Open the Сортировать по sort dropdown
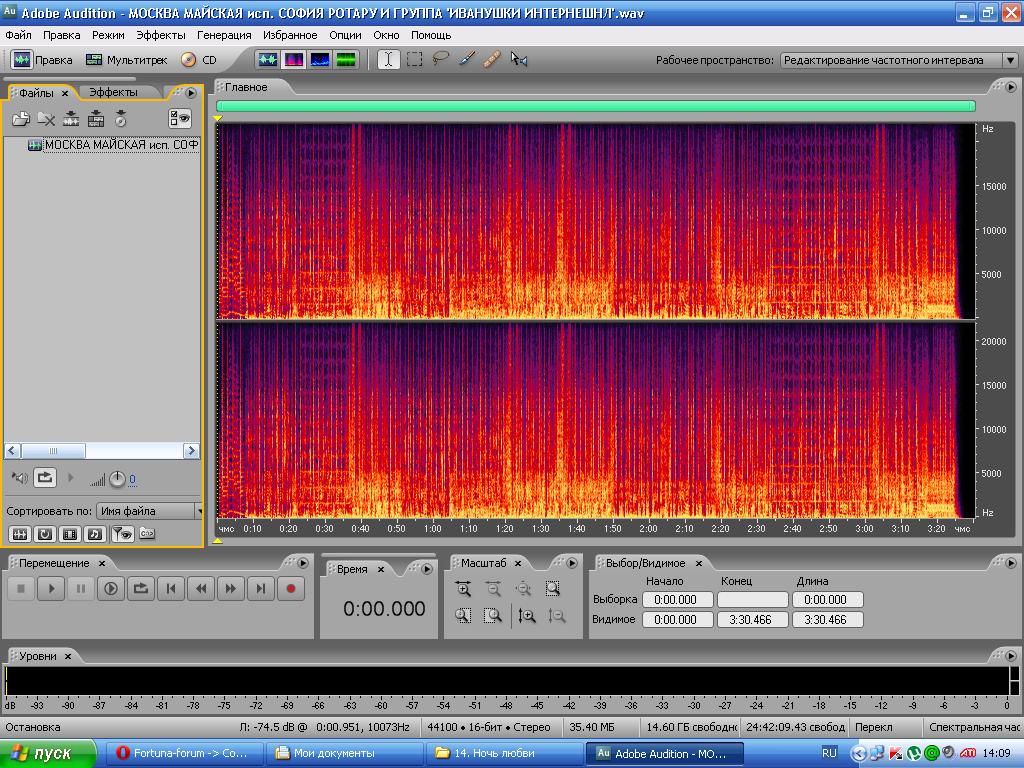 point(150,511)
